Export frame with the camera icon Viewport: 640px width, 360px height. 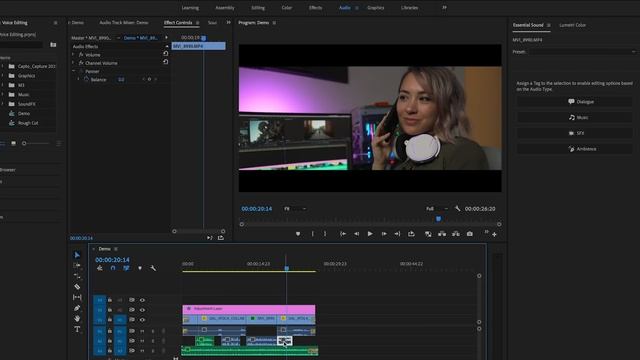[470, 234]
